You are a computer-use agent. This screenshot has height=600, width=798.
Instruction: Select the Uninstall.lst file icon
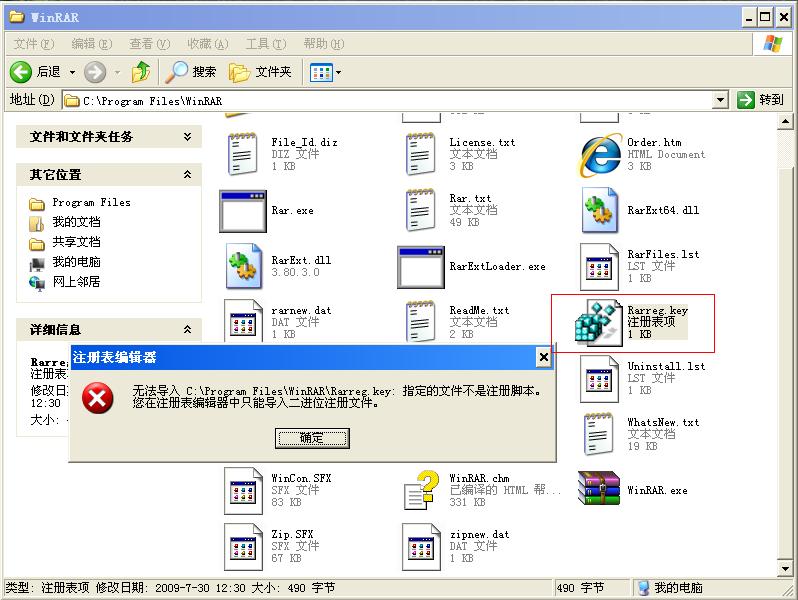[600, 379]
